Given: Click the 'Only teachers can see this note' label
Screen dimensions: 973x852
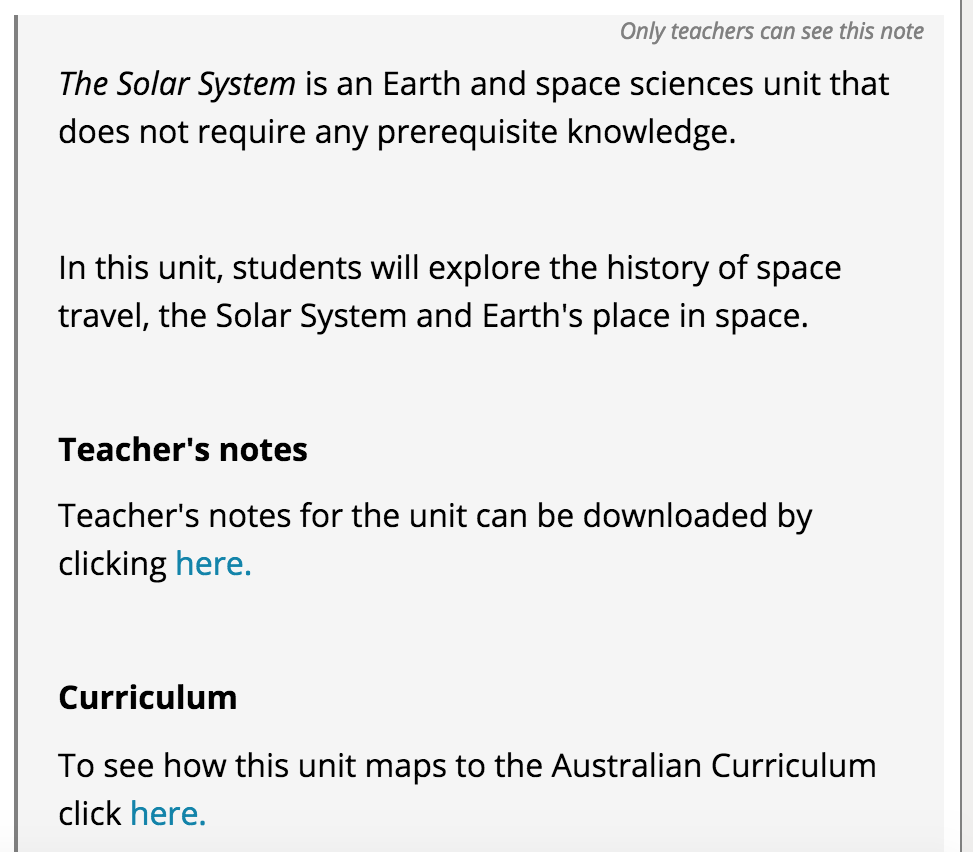Looking at the screenshot, I should tap(772, 31).
